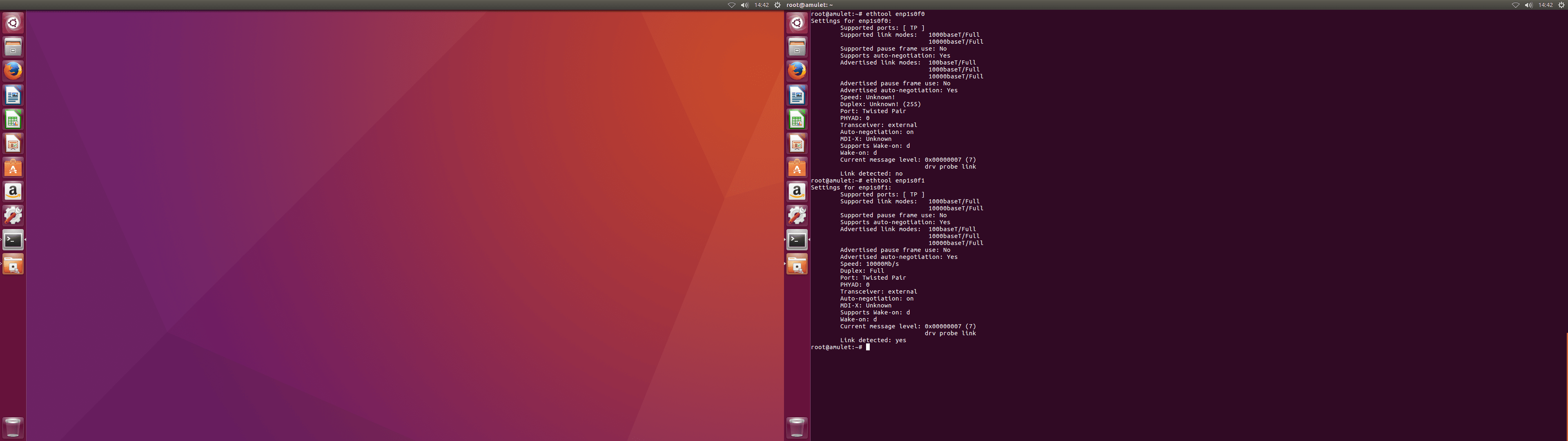Open Files in launcher beside the terminal window

pos(797,47)
